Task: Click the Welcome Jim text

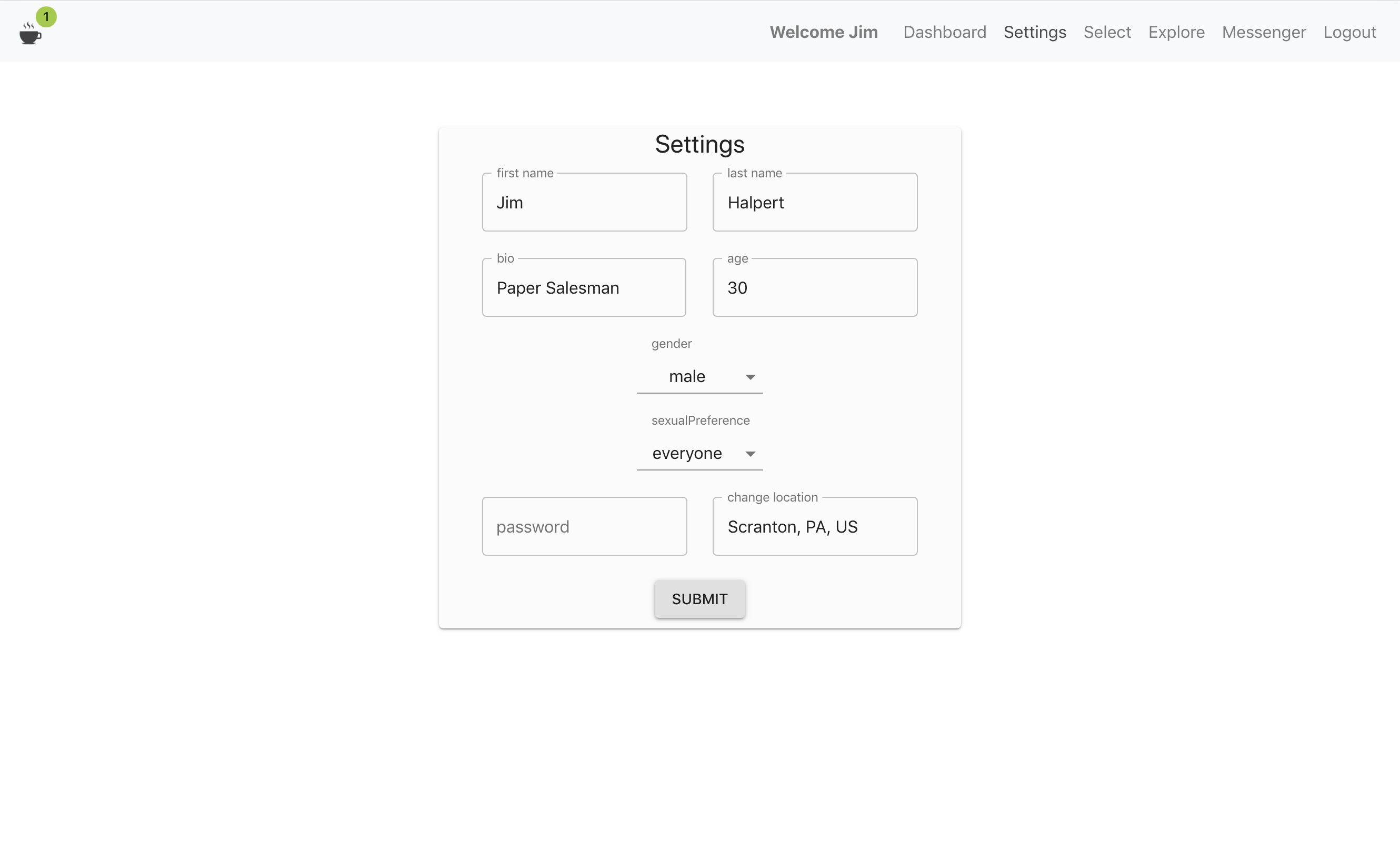Action: 823,32
